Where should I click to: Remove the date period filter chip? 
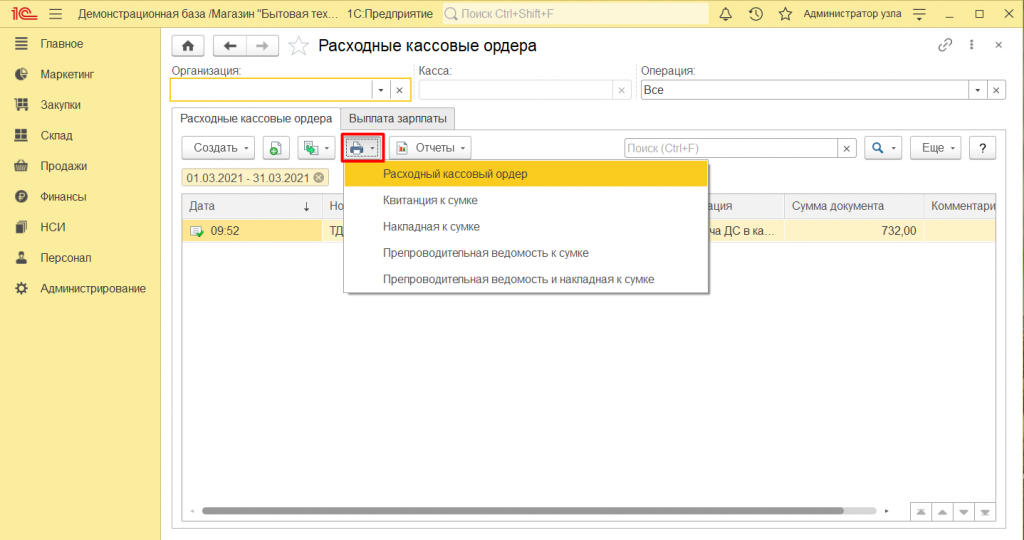click(x=319, y=178)
